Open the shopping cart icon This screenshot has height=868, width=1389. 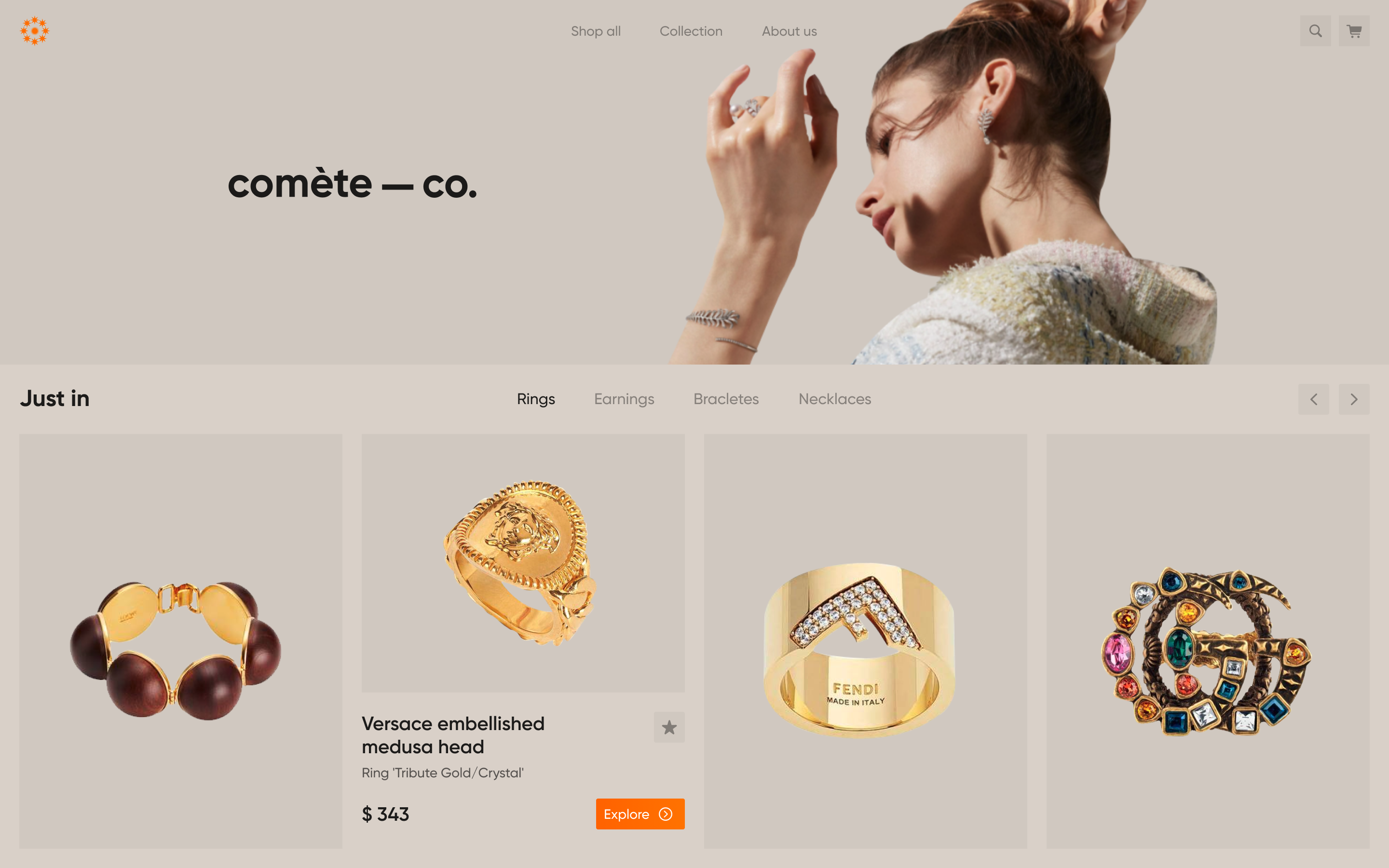(x=1354, y=31)
